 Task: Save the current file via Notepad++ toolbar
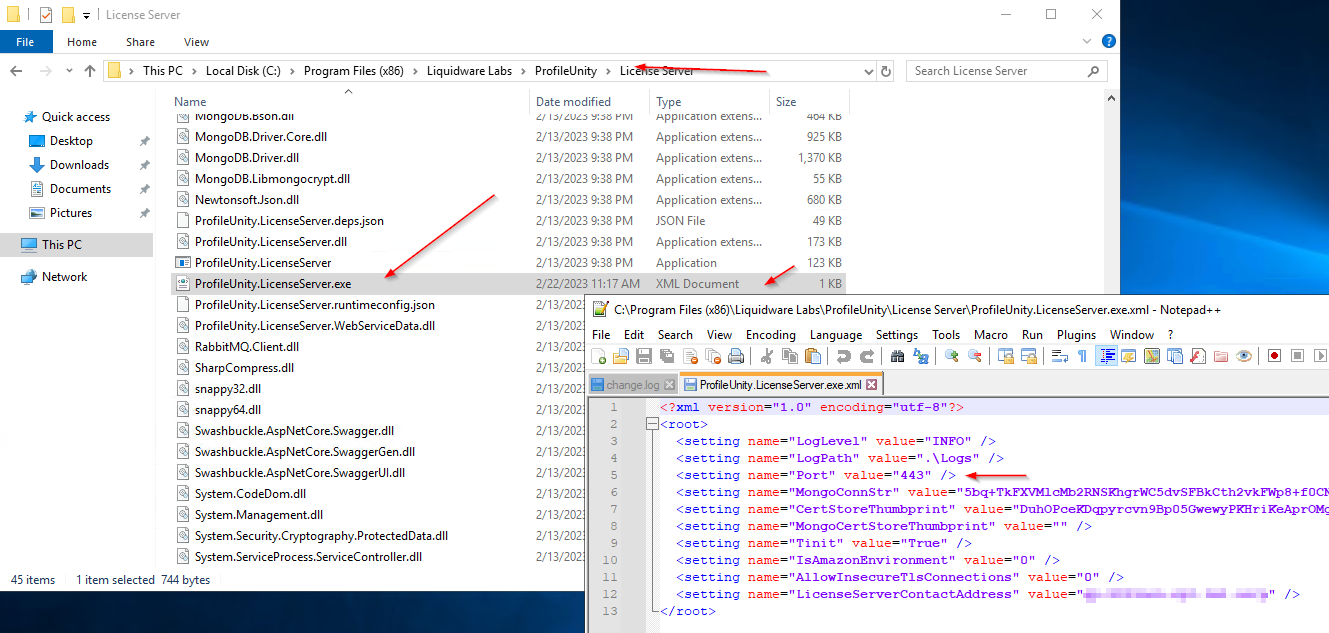[x=644, y=356]
